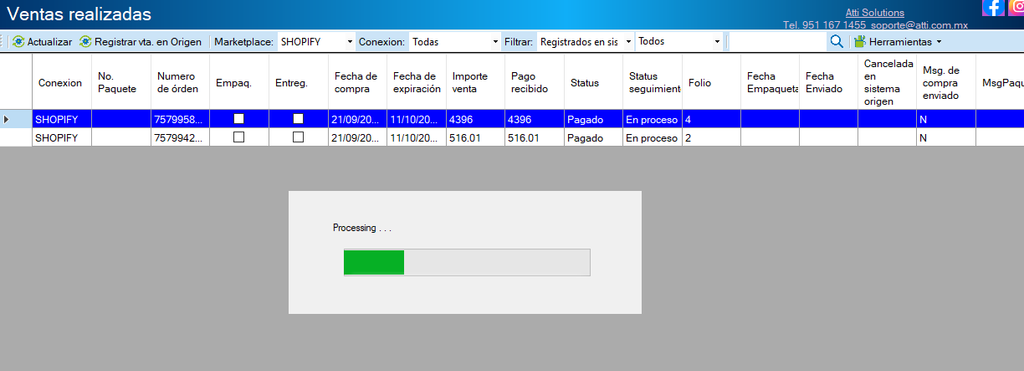The image size is (1024, 371).
Task: Toggle Entreg. checkbox for folio 2 row
Action: 298,137
